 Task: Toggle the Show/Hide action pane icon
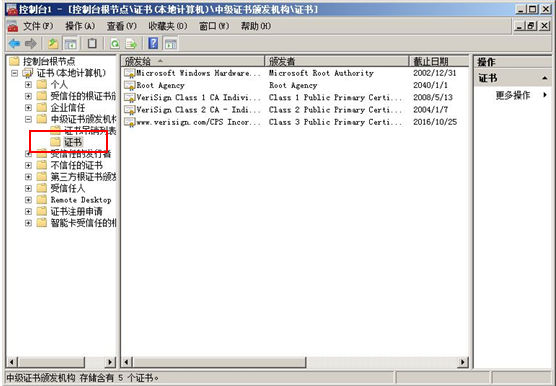click(171, 44)
